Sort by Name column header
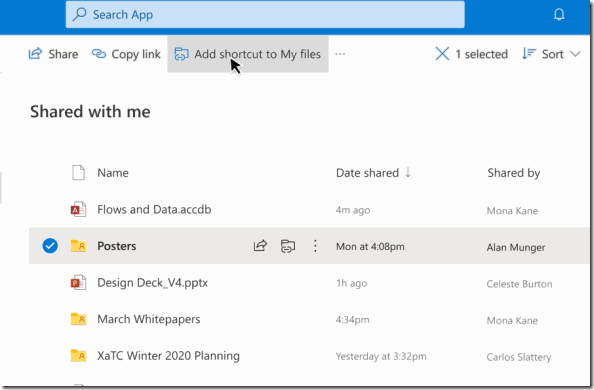 [113, 173]
